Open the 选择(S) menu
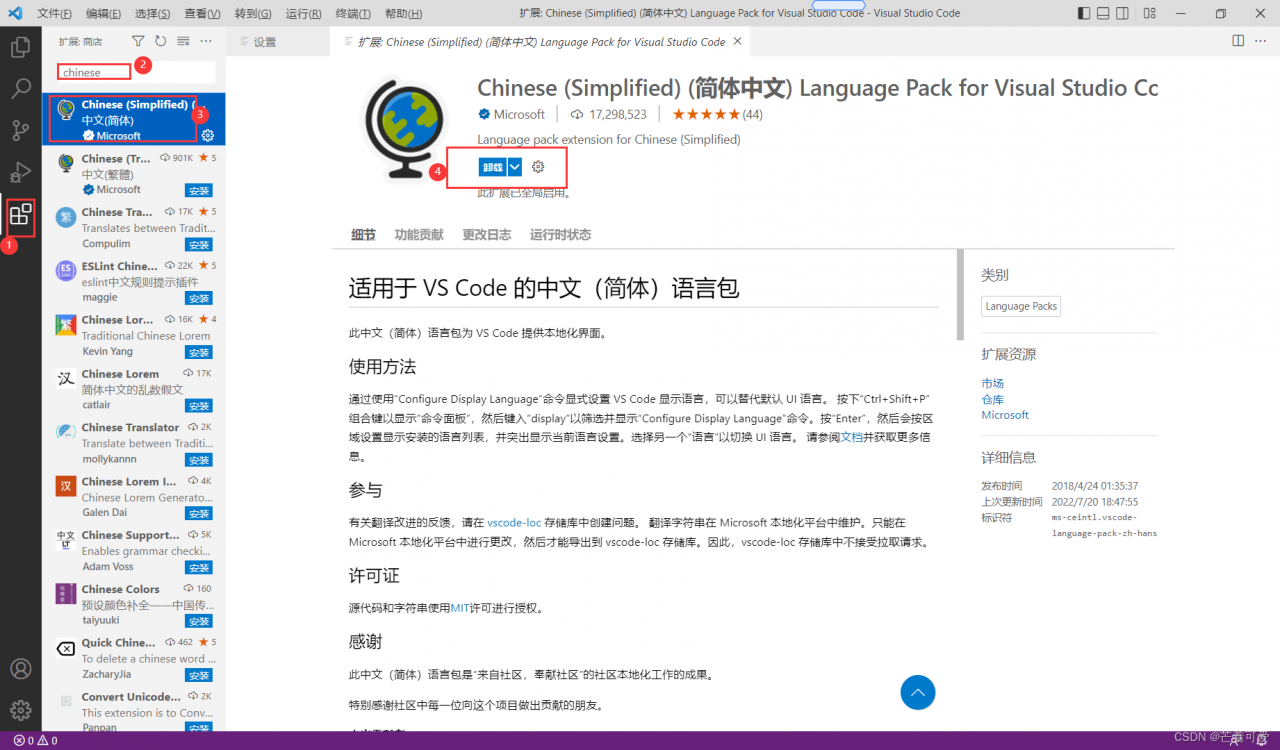The width and height of the screenshot is (1280, 750). pos(153,14)
